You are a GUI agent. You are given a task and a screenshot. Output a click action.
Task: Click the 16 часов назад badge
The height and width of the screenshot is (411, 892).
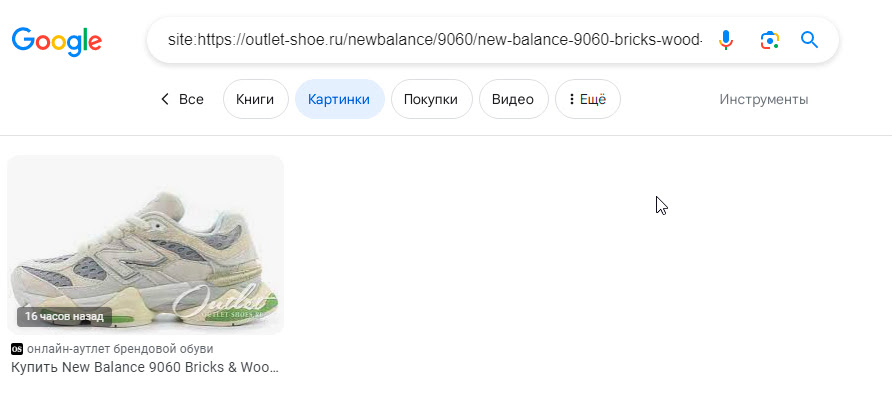coord(64,317)
